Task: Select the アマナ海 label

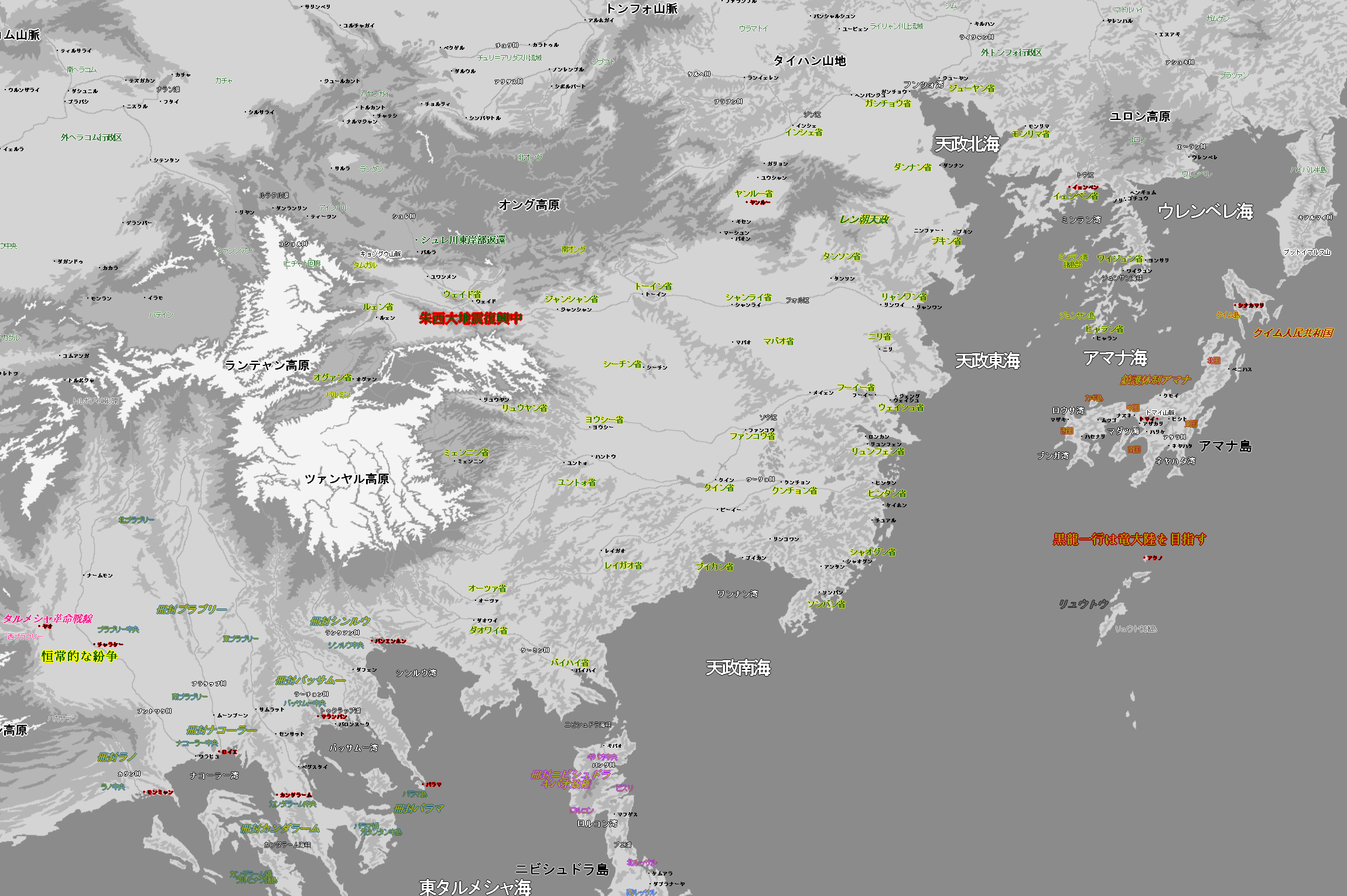Action: point(1114,357)
